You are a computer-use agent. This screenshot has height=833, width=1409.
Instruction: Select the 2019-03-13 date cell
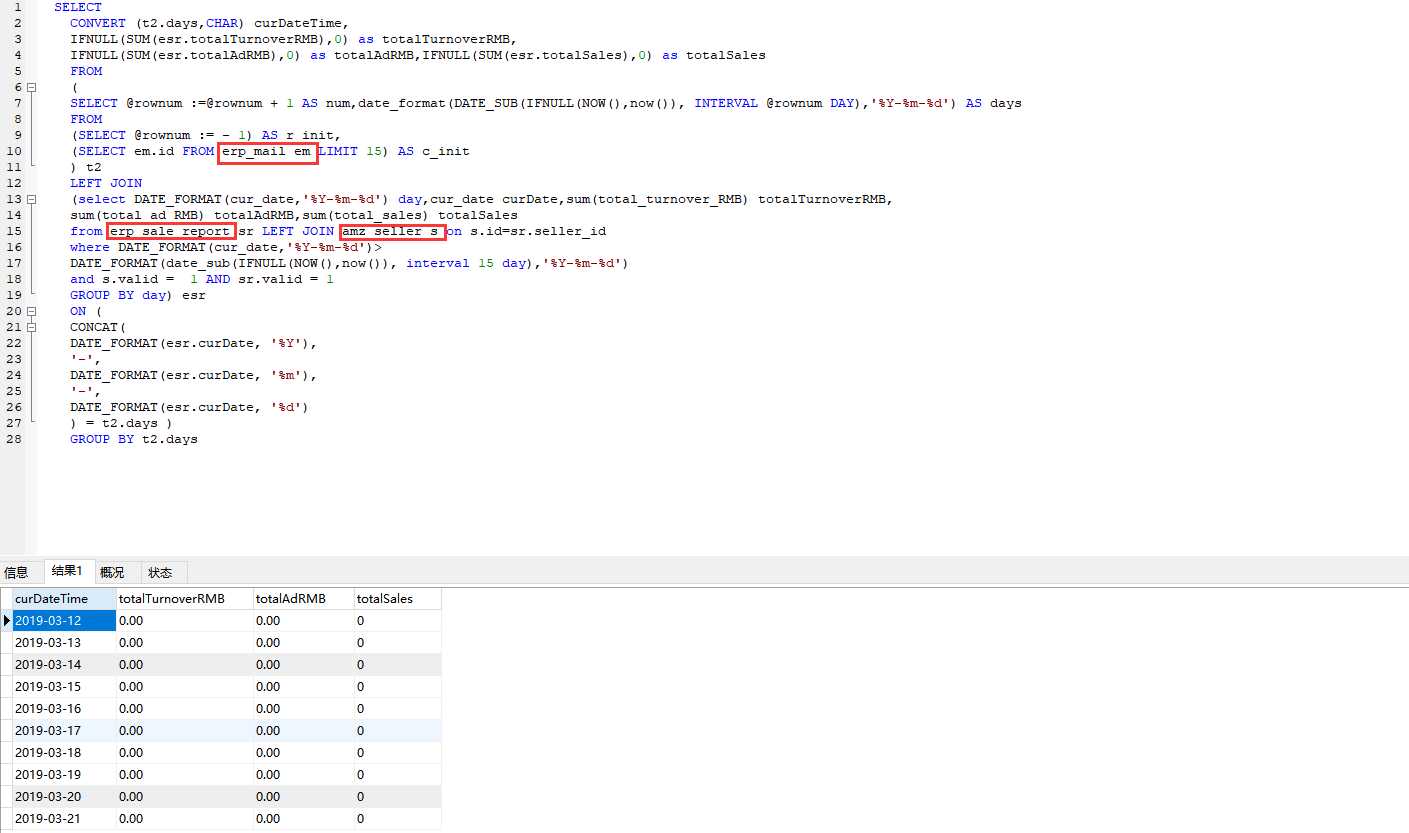point(64,643)
